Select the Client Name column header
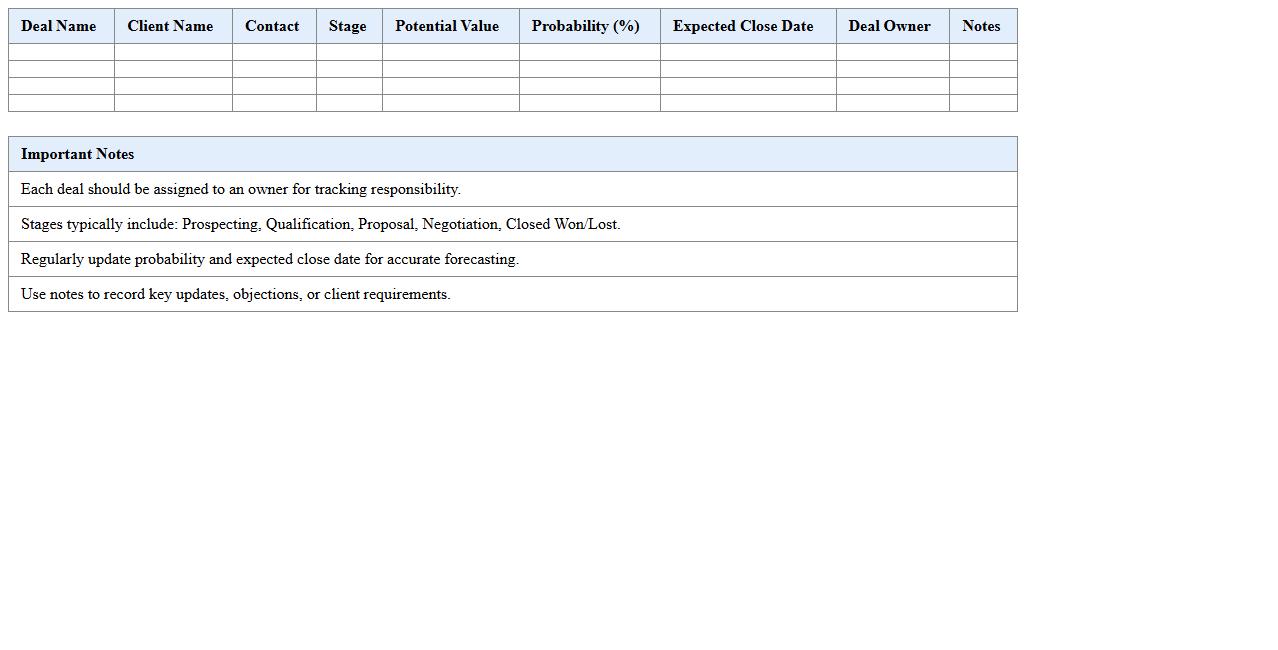1278x650 pixels. (170, 26)
